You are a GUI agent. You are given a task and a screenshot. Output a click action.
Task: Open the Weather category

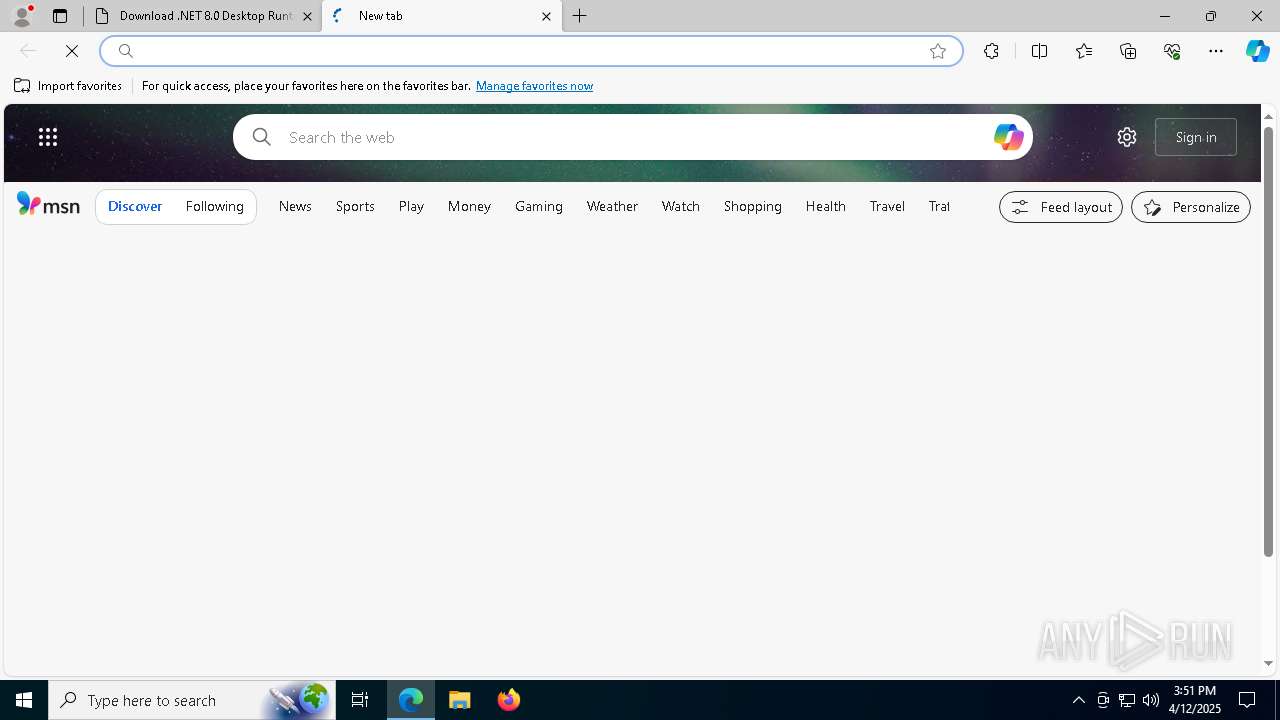click(x=612, y=206)
